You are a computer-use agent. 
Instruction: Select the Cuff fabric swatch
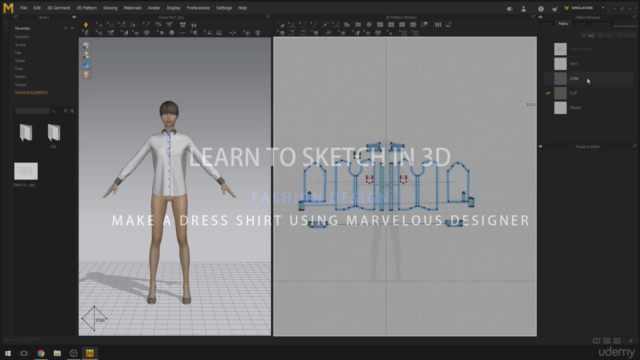tap(560, 93)
